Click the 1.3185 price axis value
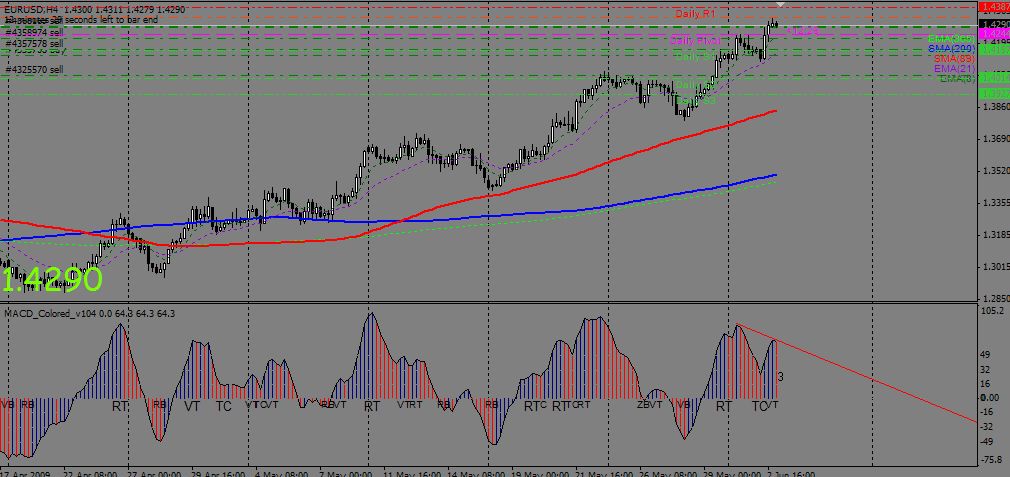Viewport: 1010px width, 477px height. (995, 234)
